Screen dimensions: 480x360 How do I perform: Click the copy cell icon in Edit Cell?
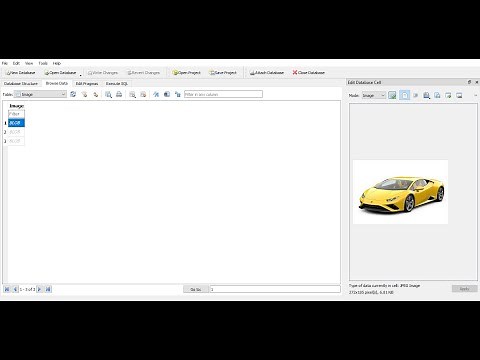[437, 96]
